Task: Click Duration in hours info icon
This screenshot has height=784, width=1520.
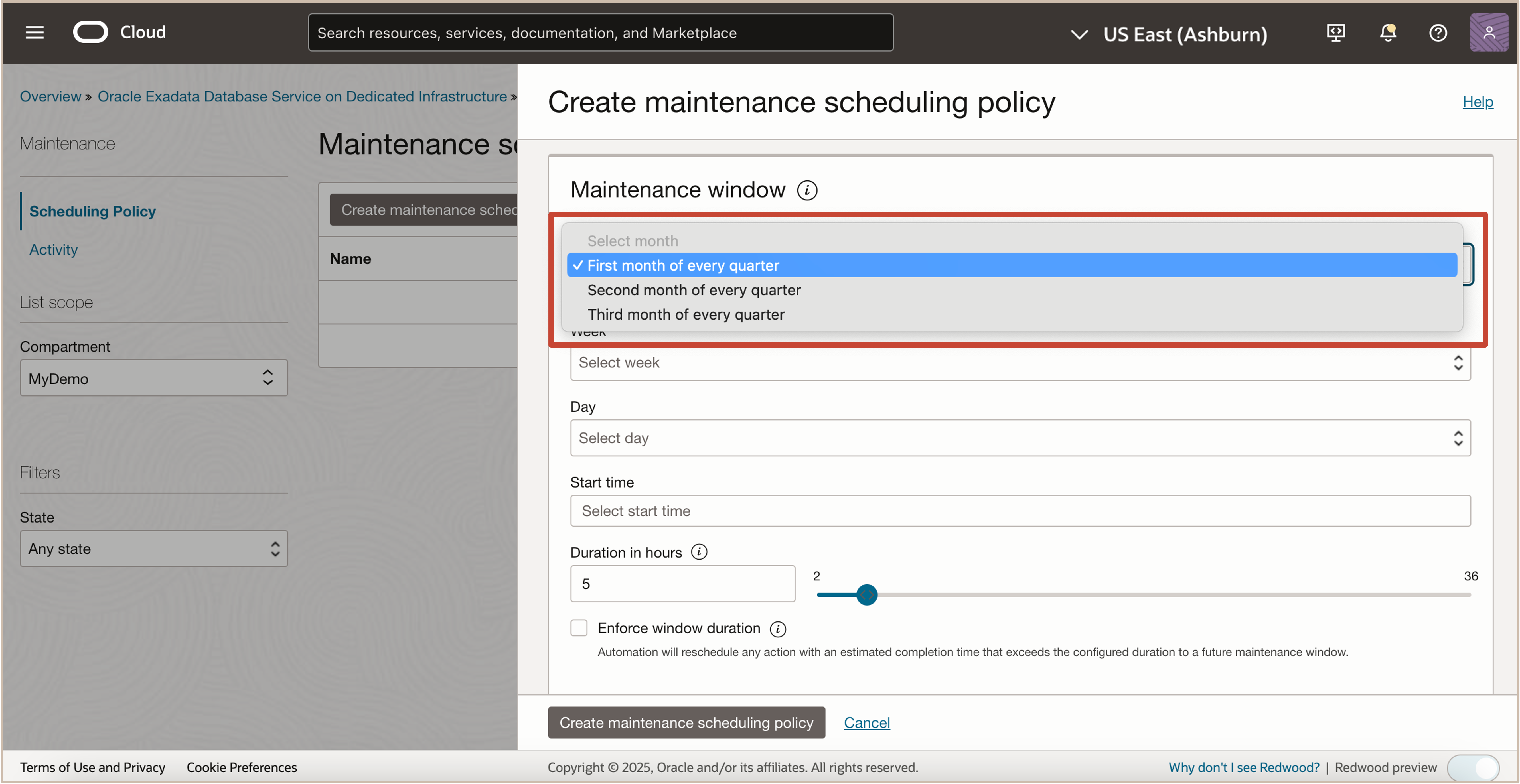Action: tap(699, 552)
